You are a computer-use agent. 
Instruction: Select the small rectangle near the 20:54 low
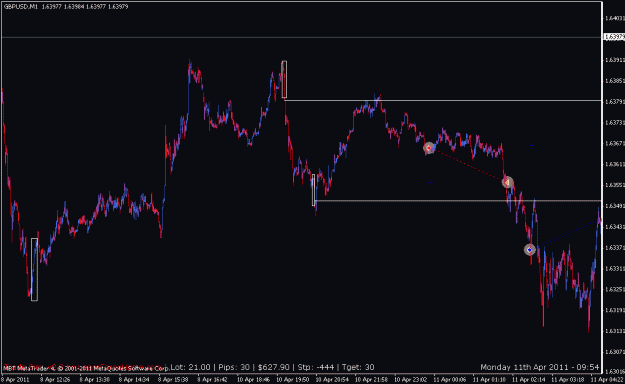(314, 190)
